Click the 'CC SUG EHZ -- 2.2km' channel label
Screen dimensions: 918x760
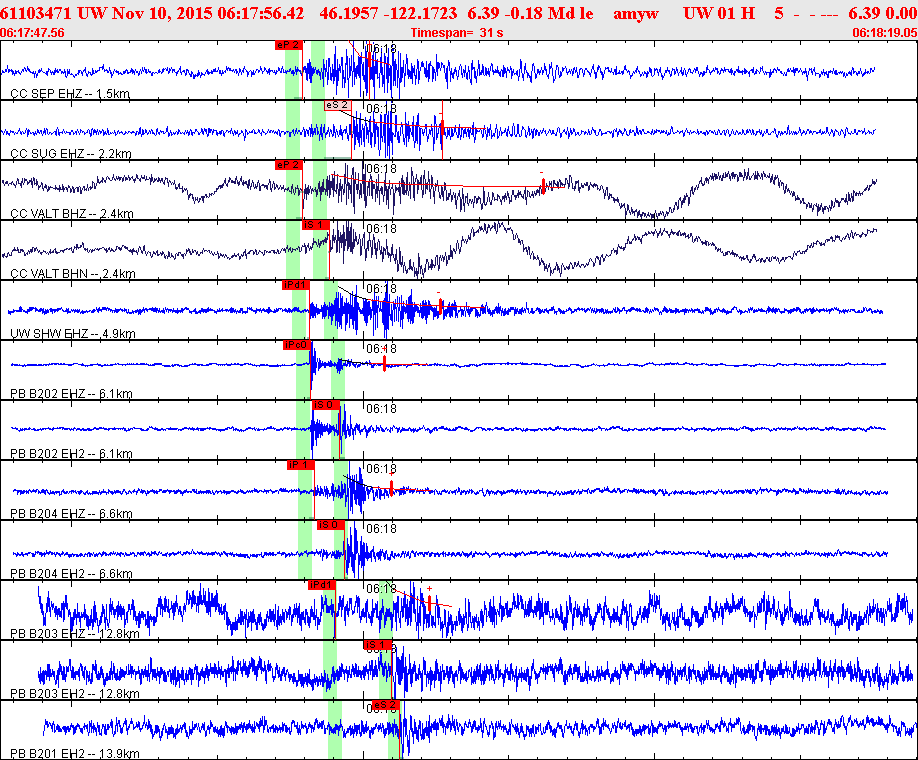tap(71, 154)
